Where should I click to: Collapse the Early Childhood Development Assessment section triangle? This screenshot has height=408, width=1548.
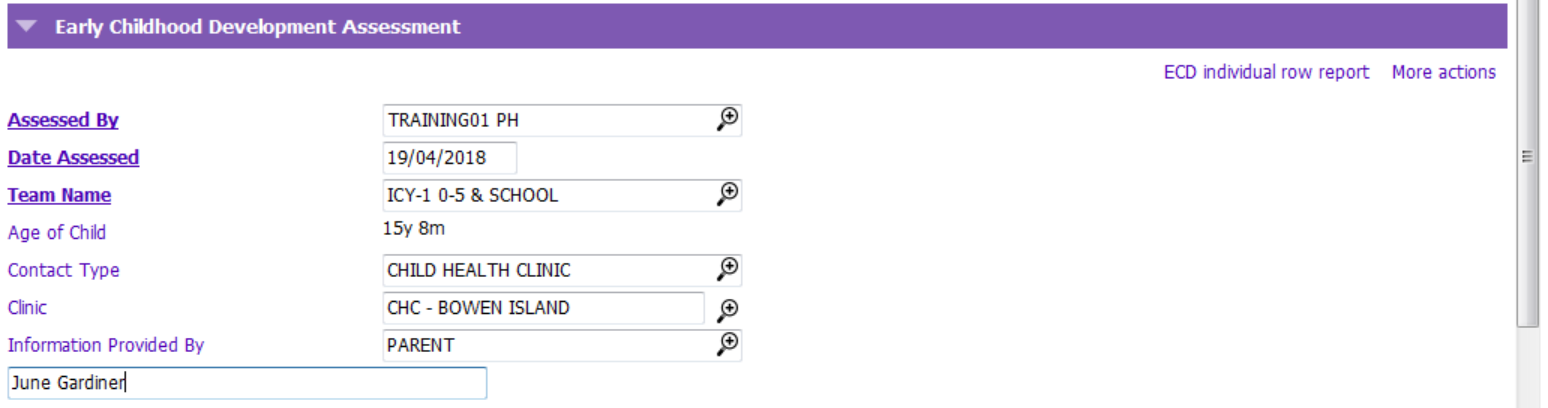(x=27, y=28)
